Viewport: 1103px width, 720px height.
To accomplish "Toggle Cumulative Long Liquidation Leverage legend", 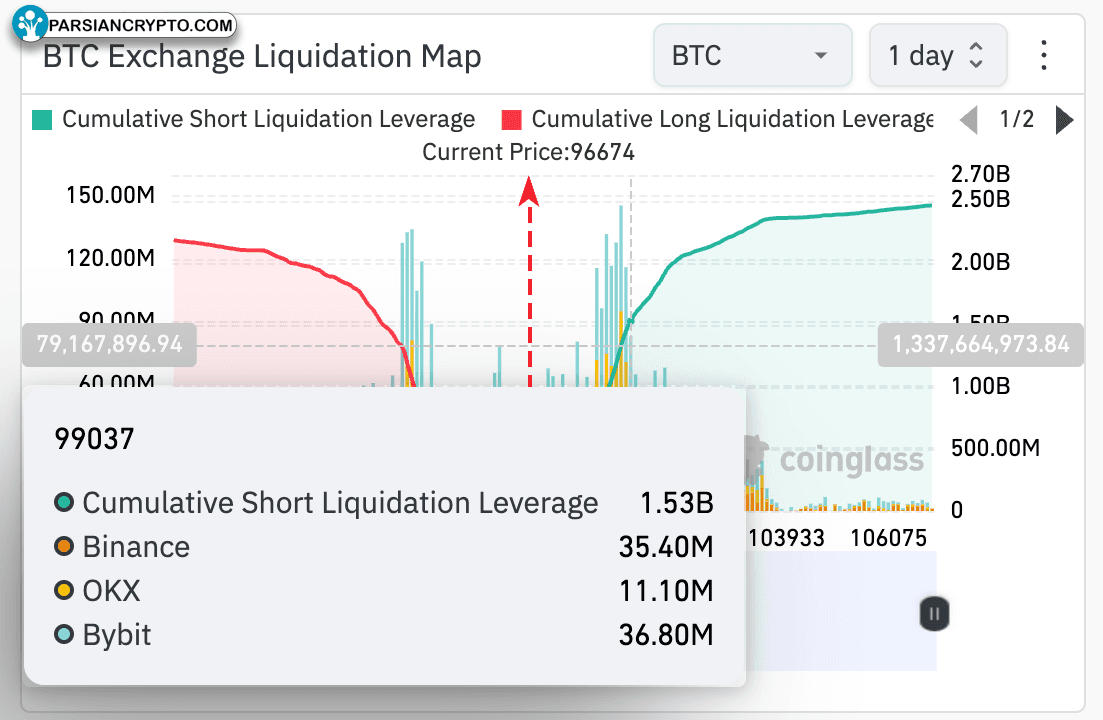I will (718, 120).
